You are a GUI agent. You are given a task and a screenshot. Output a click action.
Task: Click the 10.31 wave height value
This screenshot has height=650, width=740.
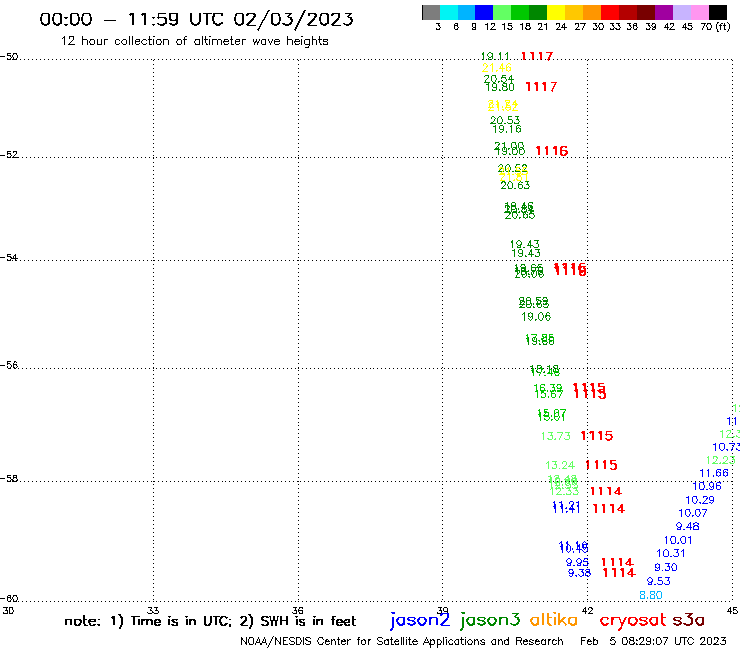pos(671,553)
